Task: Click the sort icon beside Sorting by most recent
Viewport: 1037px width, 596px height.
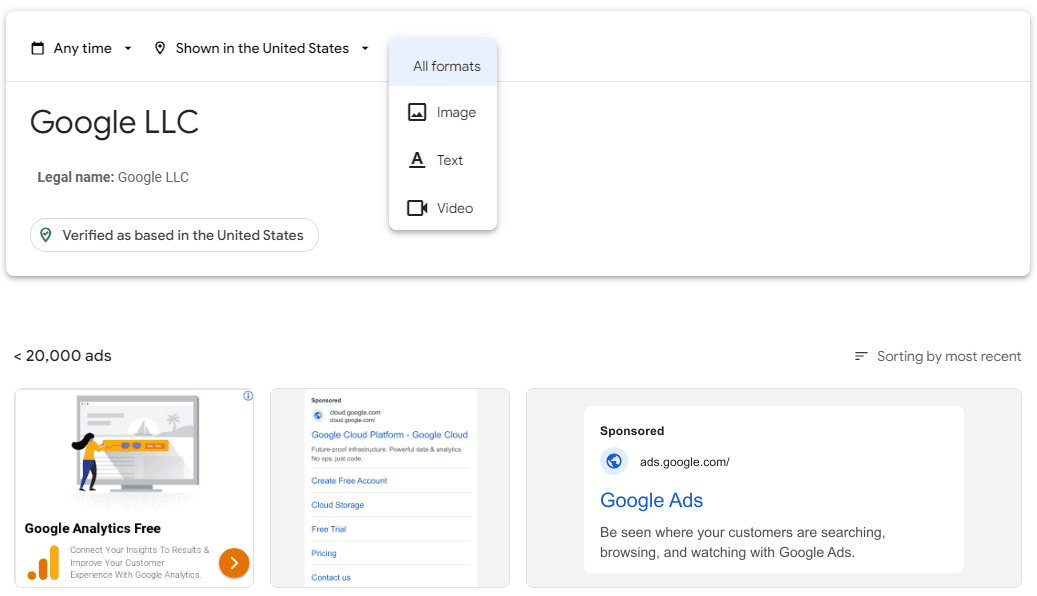Action: (860, 357)
